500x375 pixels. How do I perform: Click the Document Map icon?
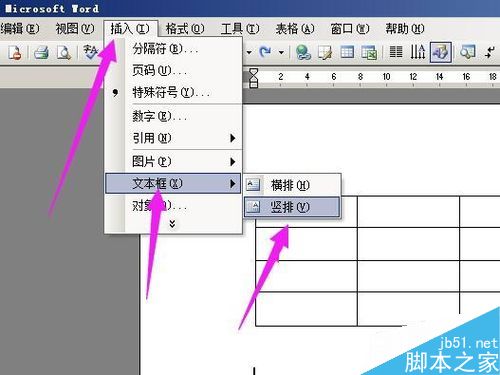(467, 52)
